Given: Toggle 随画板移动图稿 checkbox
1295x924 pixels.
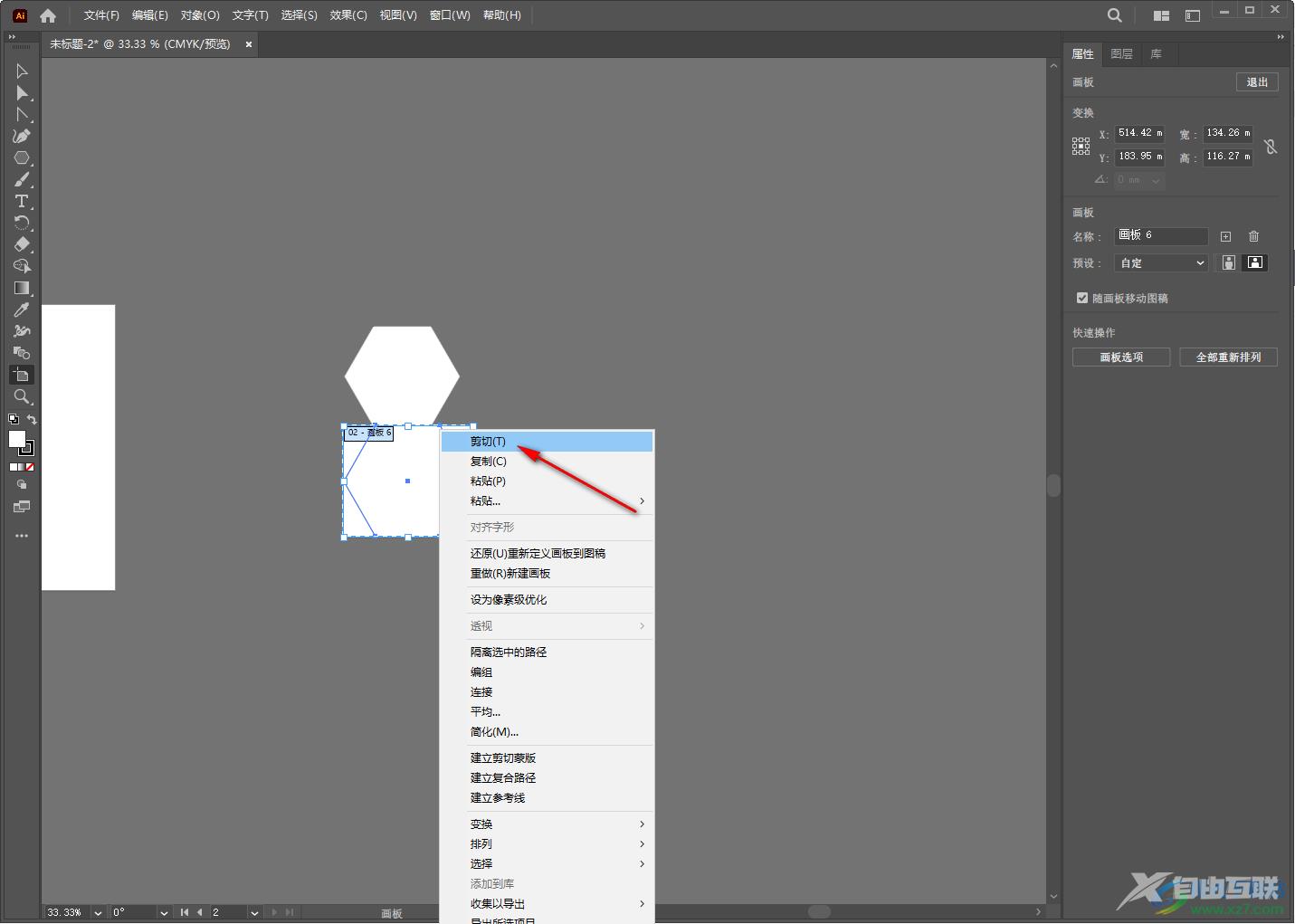Looking at the screenshot, I should pos(1082,298).
